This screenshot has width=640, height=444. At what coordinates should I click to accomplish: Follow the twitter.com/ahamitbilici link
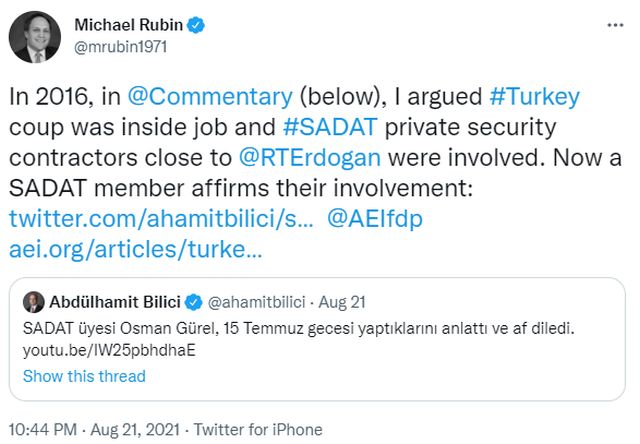coord(158,219)
